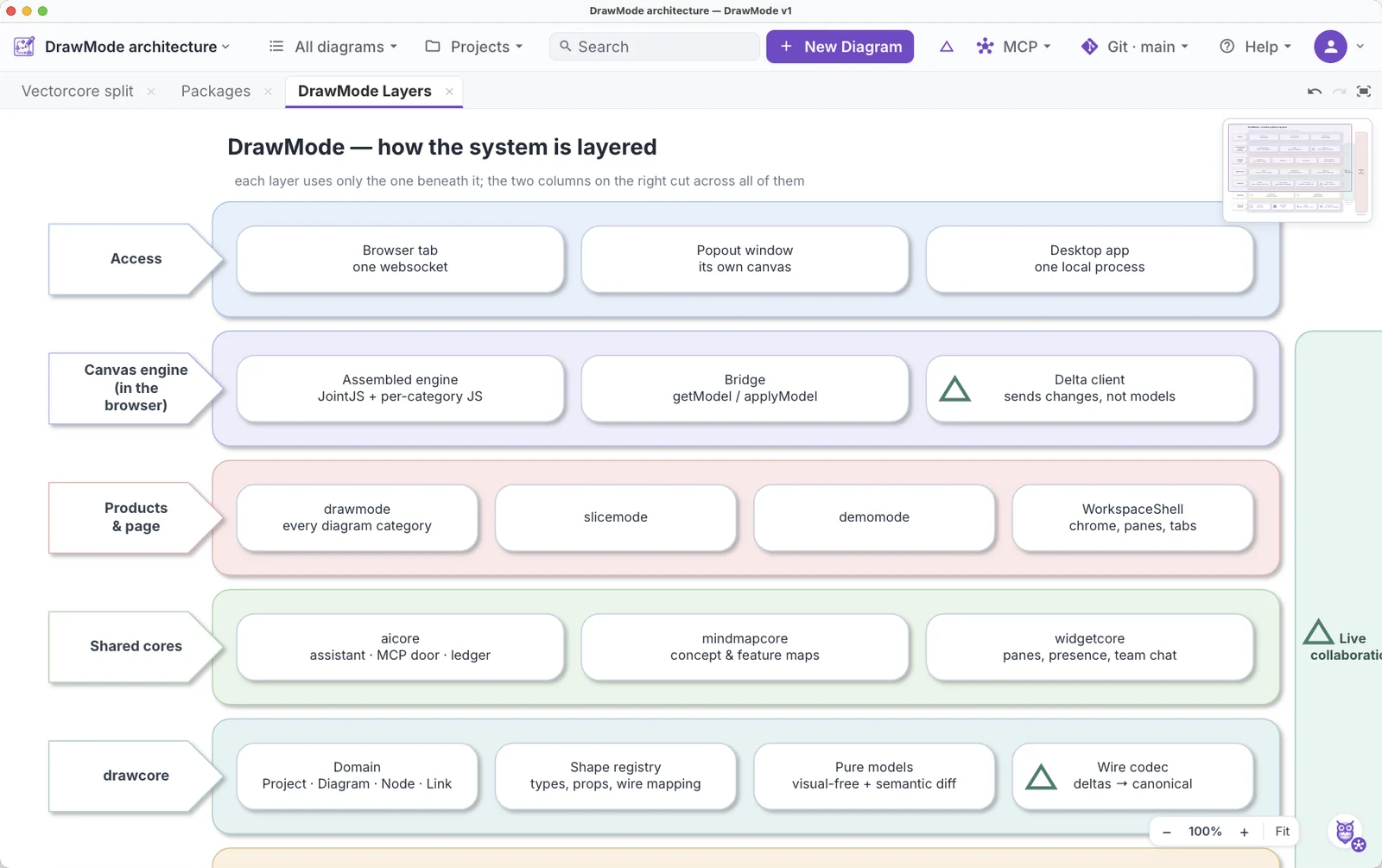The width and height of the screenshot is (1382, 868).
Task: Select the Popout window node
Action: coord(745,259)
